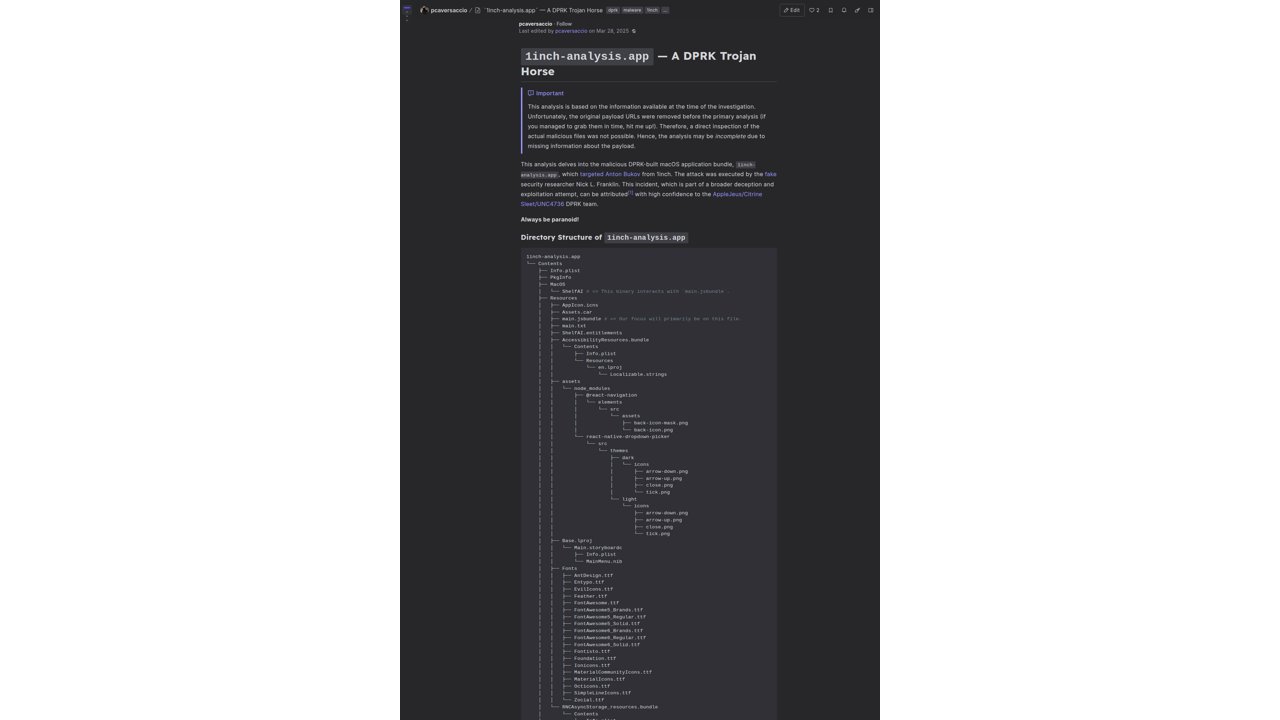Select 'main.txt' in the directory listing
1280x720 pixels.
click(574, 326)
